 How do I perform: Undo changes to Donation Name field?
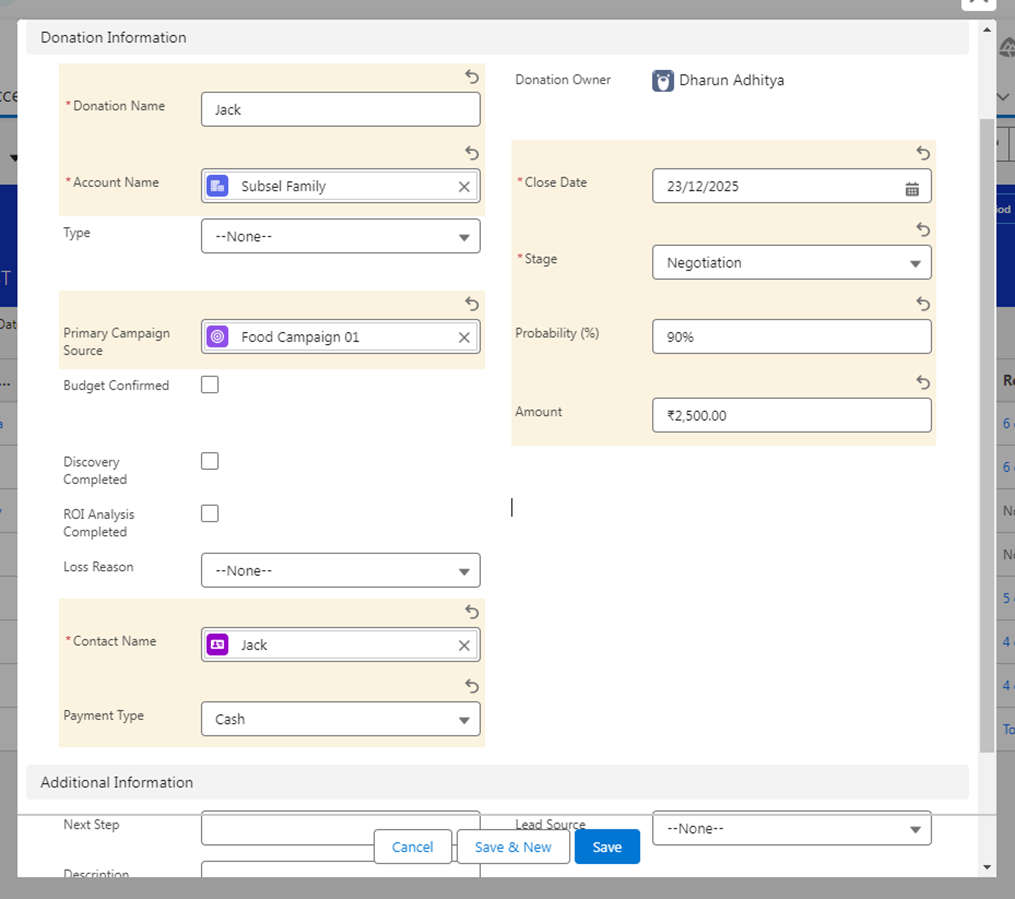coord(472,76)
